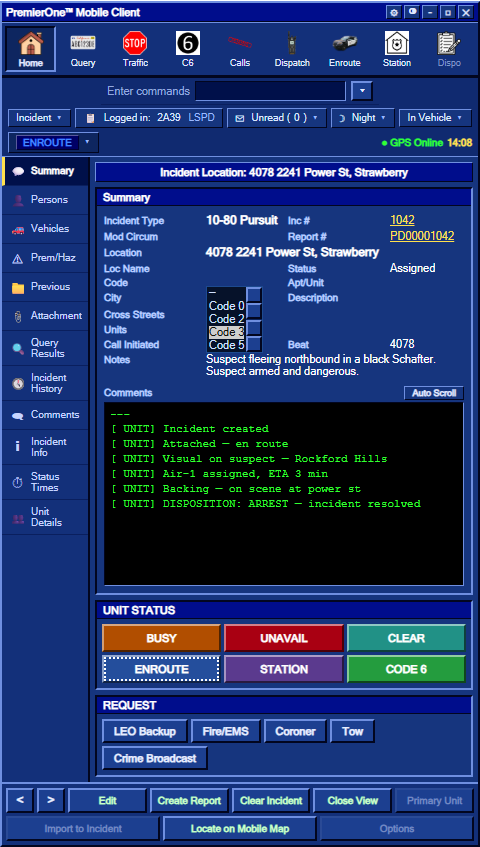480x847 pixels.
Task: Request a Tow
Action: [x=353, y=731]
